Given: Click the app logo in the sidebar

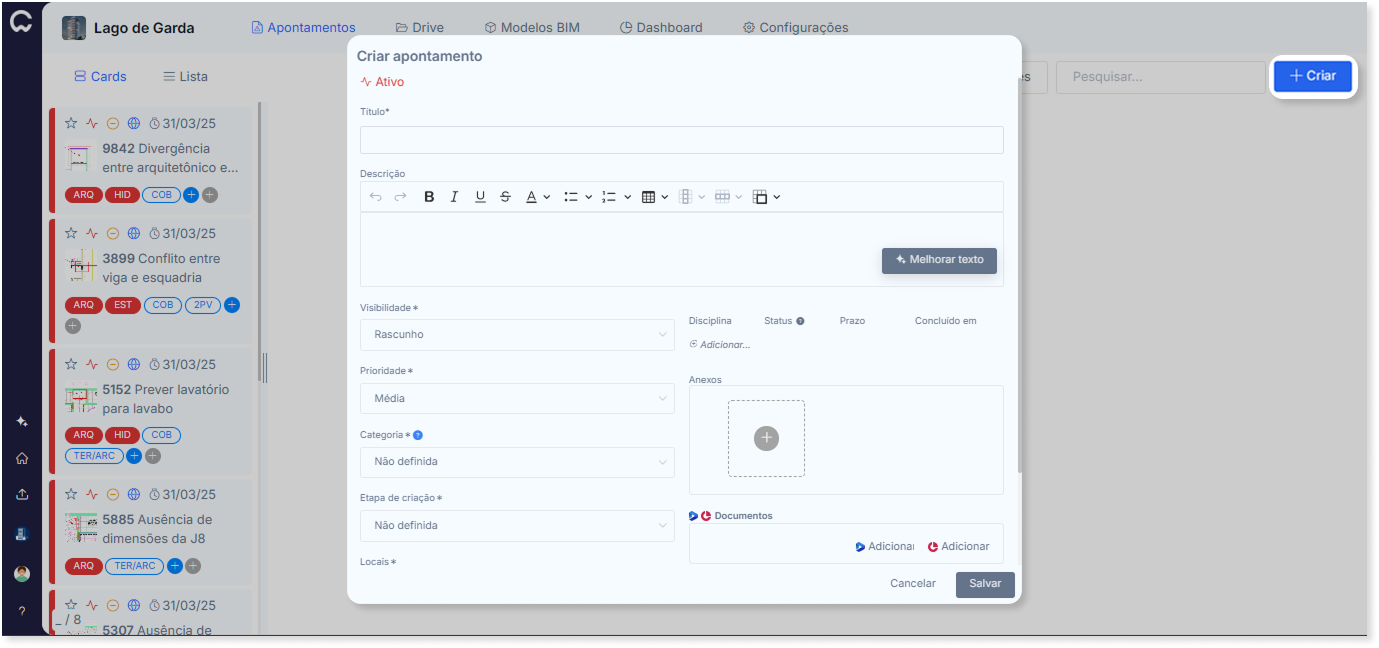Looking at the screenshot, I should pyautogui.click(x=21, y=23).
